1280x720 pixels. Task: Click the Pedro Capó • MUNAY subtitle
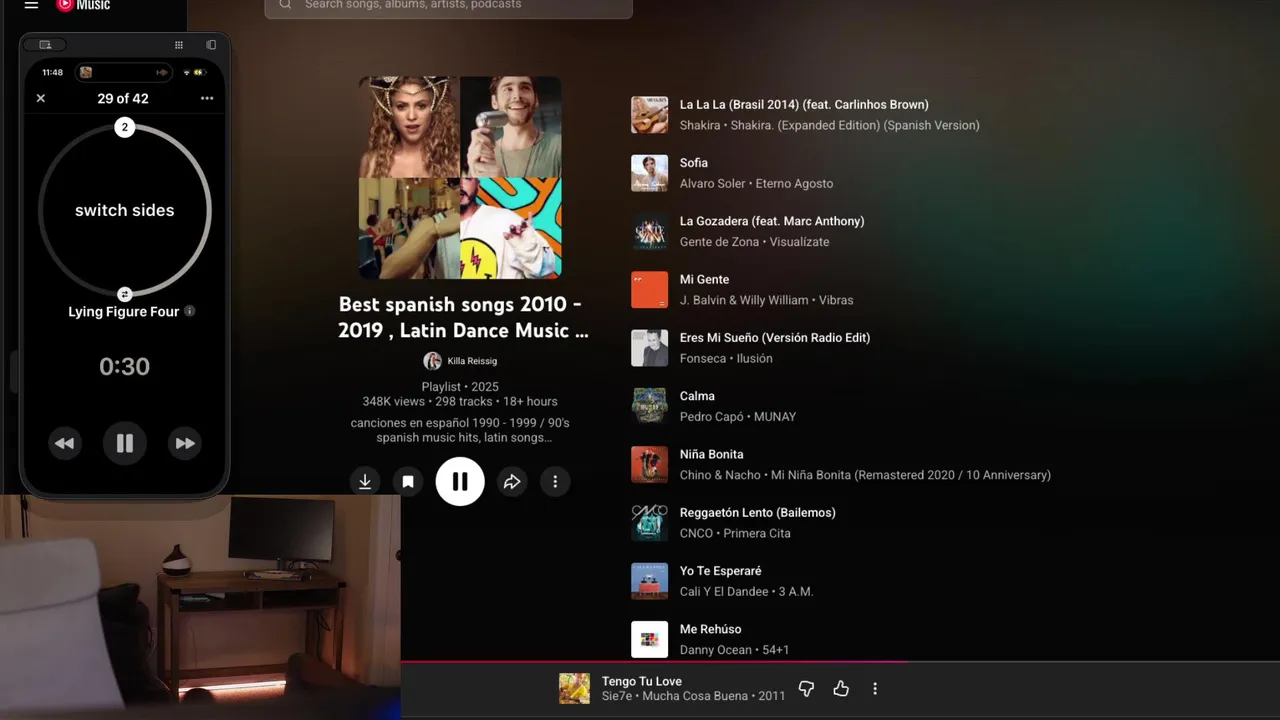[x=738, y=416]
